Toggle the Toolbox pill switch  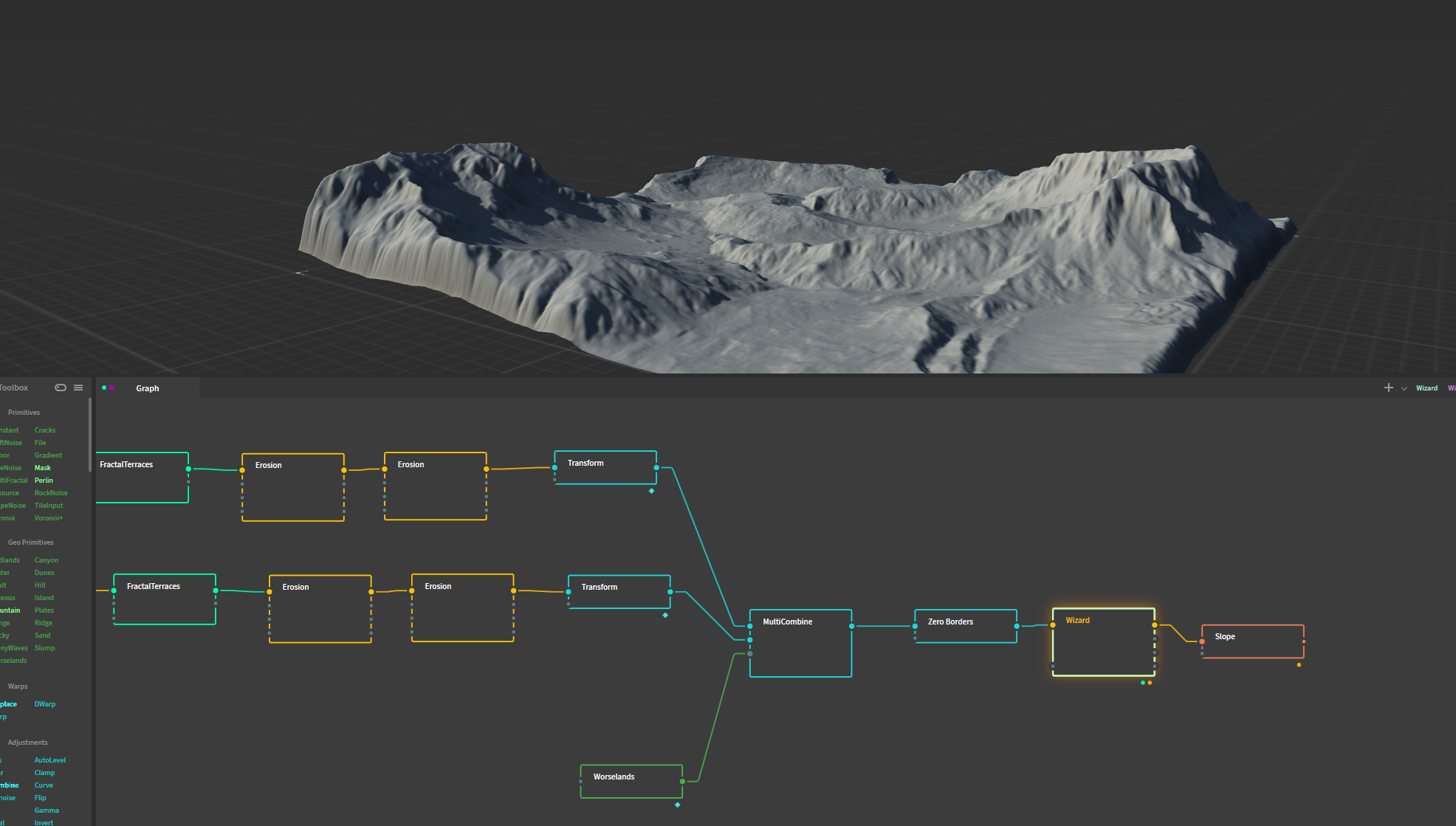61,388
